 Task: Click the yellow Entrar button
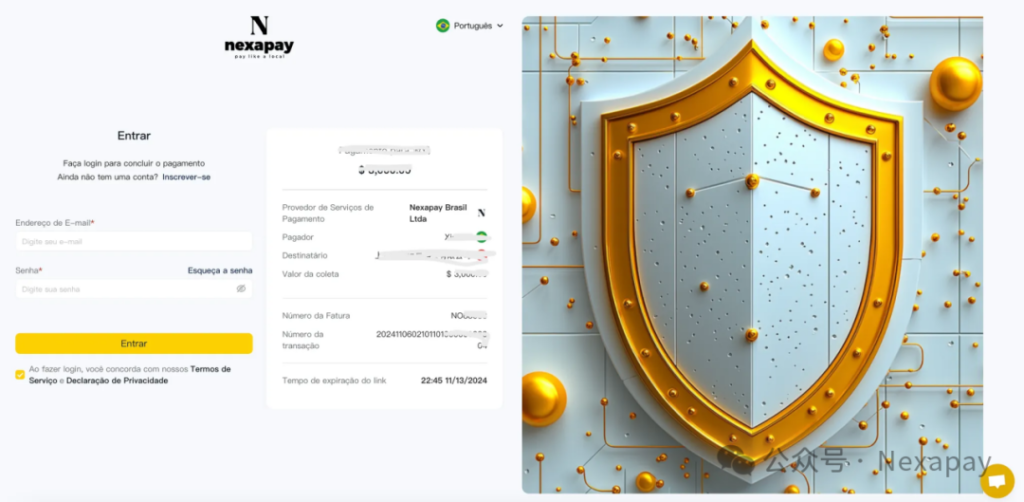tap(134, 343)
